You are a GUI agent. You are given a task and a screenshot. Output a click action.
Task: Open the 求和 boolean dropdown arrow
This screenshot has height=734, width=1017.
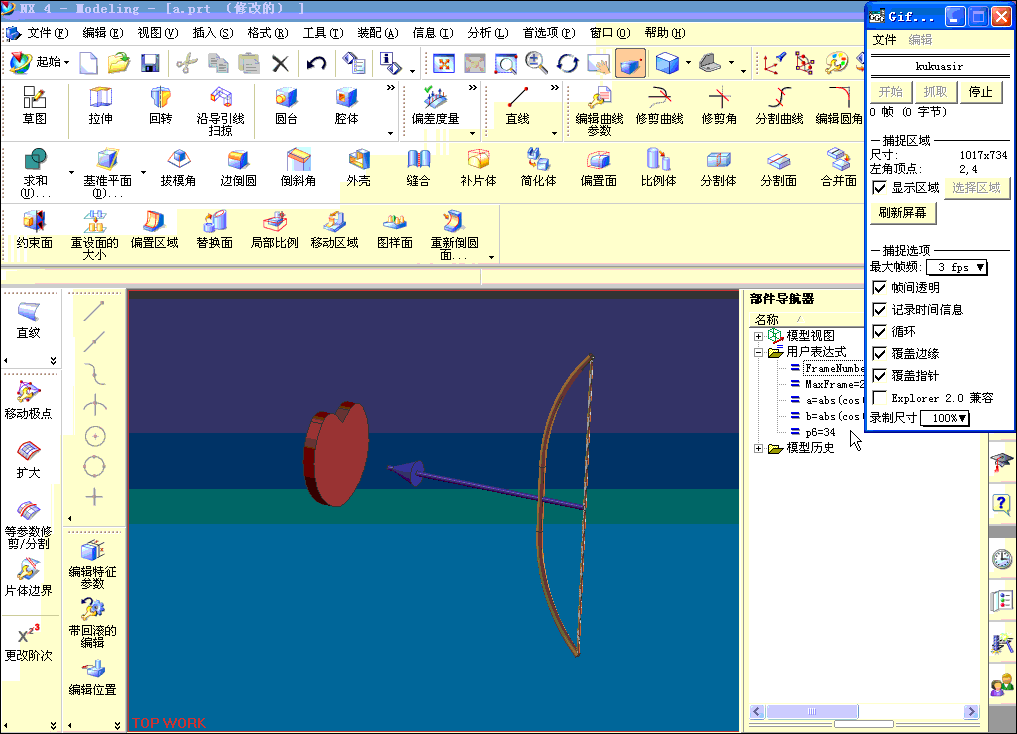point(71,172)
